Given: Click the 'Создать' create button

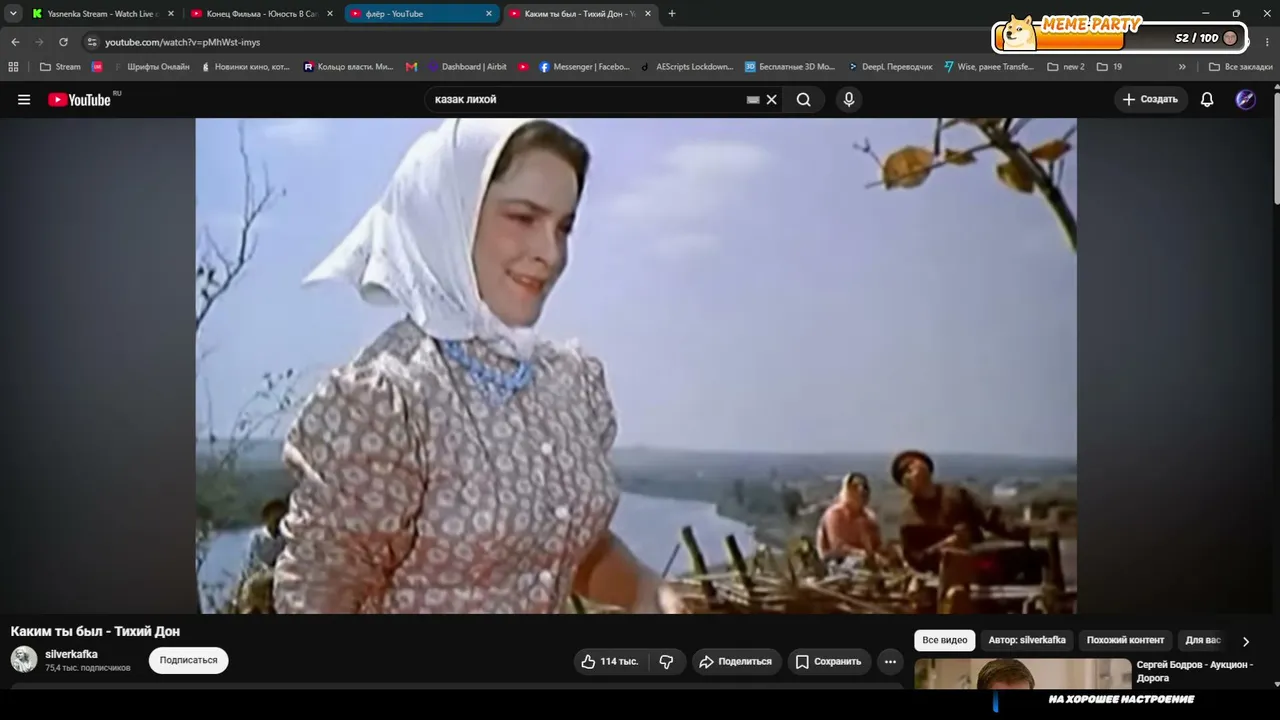Looking at the screenshot, I should pyautogui.click(x=1150, y=100).
